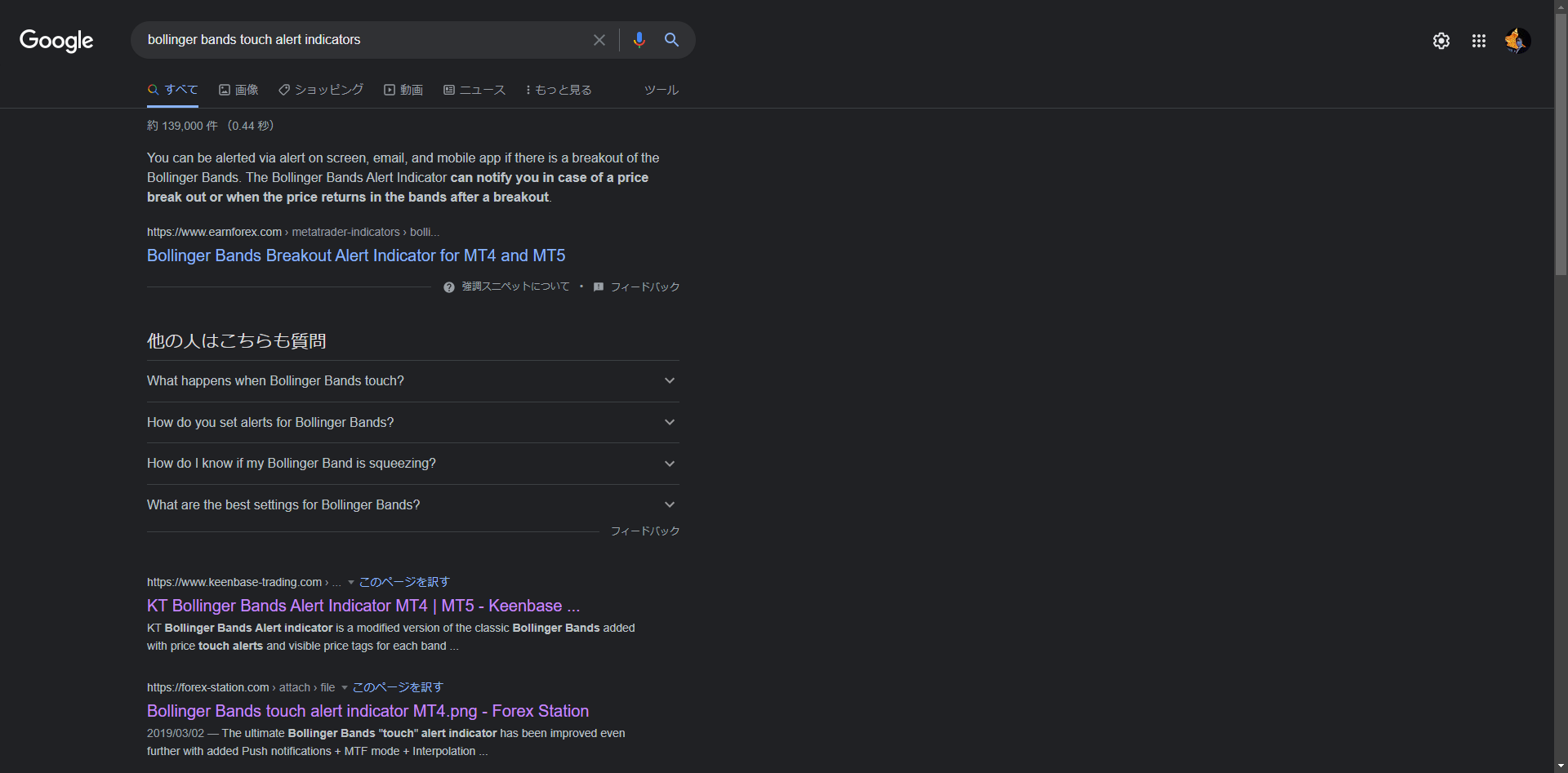
Task: Click the 他の人はこちらも質問 heading
Action: [x=237, y=341]
